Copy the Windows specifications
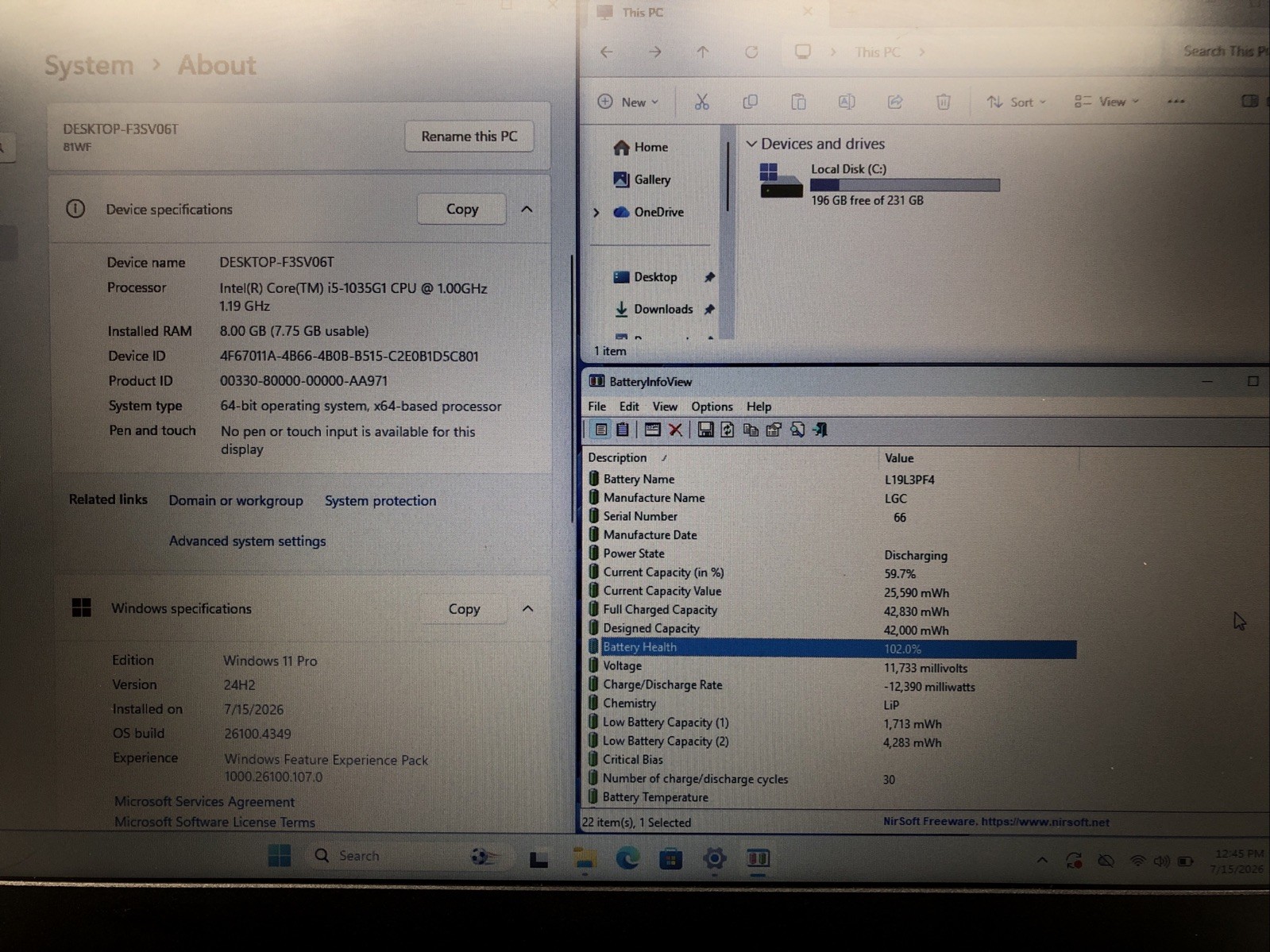 (464, 609)
